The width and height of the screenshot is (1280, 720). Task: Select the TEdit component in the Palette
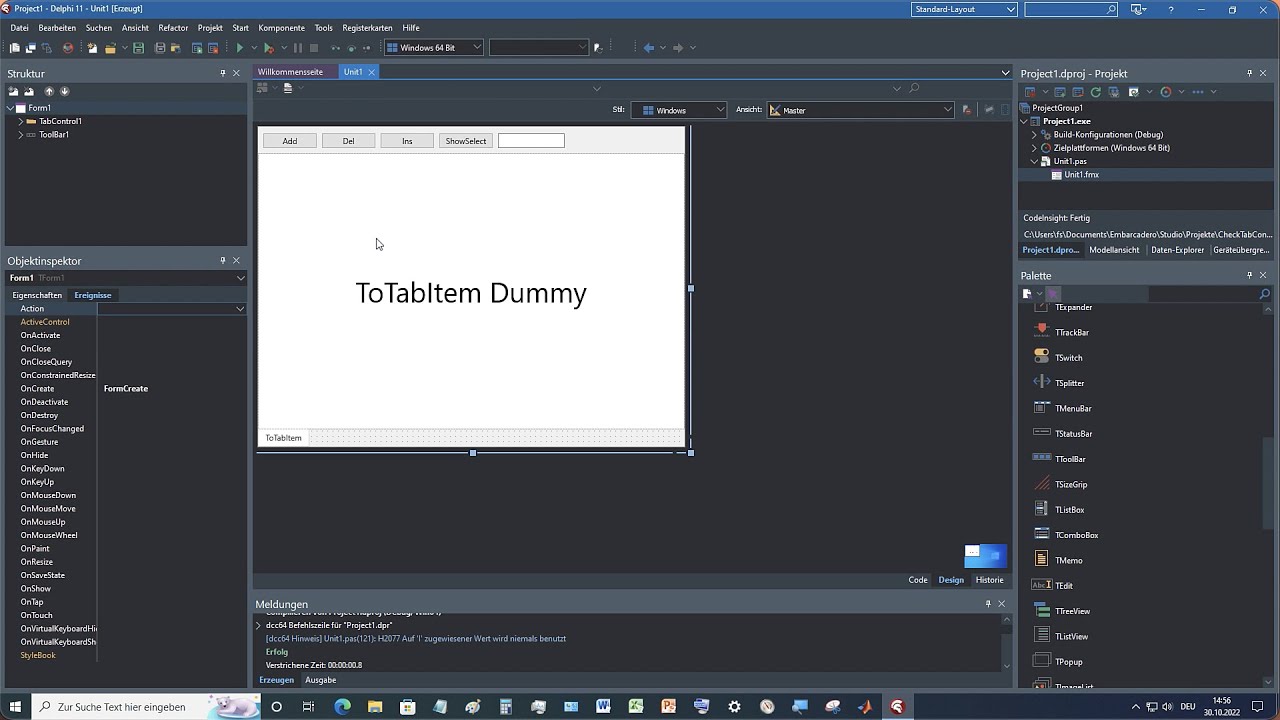click(x=1063, y=586)
